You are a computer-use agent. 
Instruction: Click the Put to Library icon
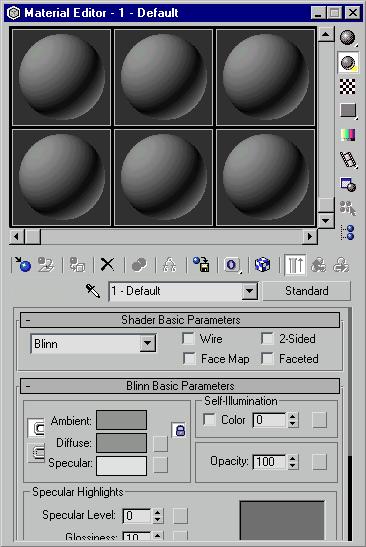202,264
